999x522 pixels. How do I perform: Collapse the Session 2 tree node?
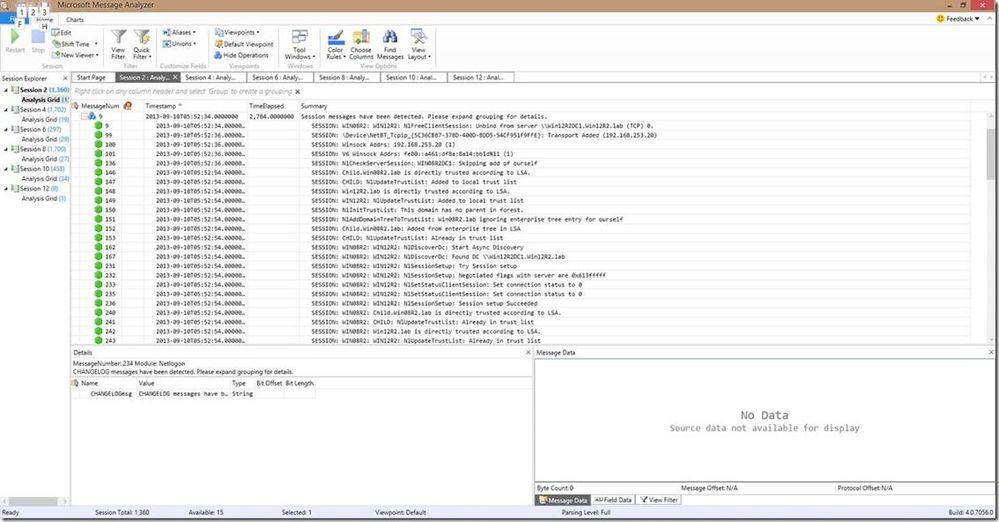click(x=6, y=90)
